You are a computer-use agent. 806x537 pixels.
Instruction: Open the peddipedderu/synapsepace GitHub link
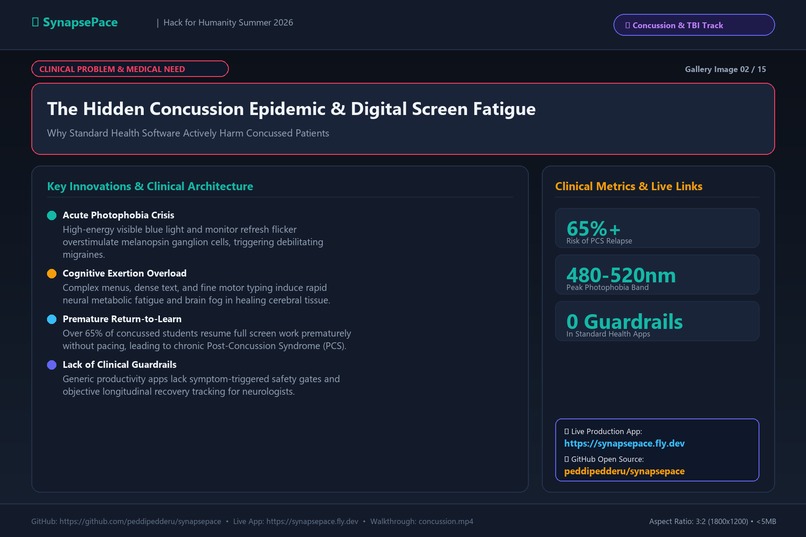click(x=624, y=471)
